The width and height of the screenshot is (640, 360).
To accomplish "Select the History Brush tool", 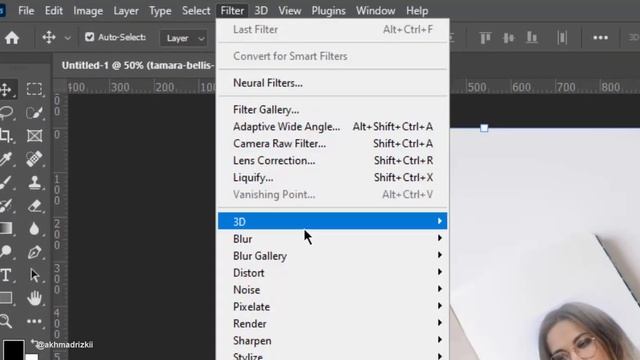I will 6,205.
